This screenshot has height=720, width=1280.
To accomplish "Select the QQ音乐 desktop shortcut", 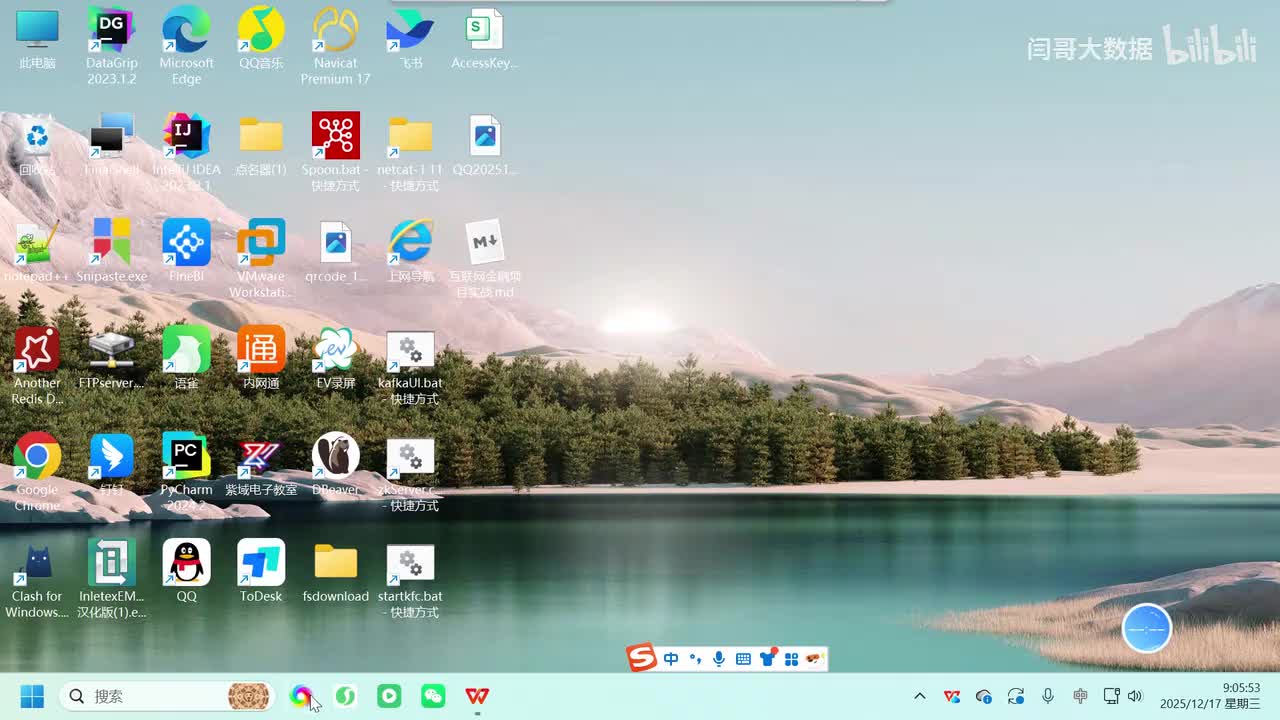I will click(x=261, y=40).
